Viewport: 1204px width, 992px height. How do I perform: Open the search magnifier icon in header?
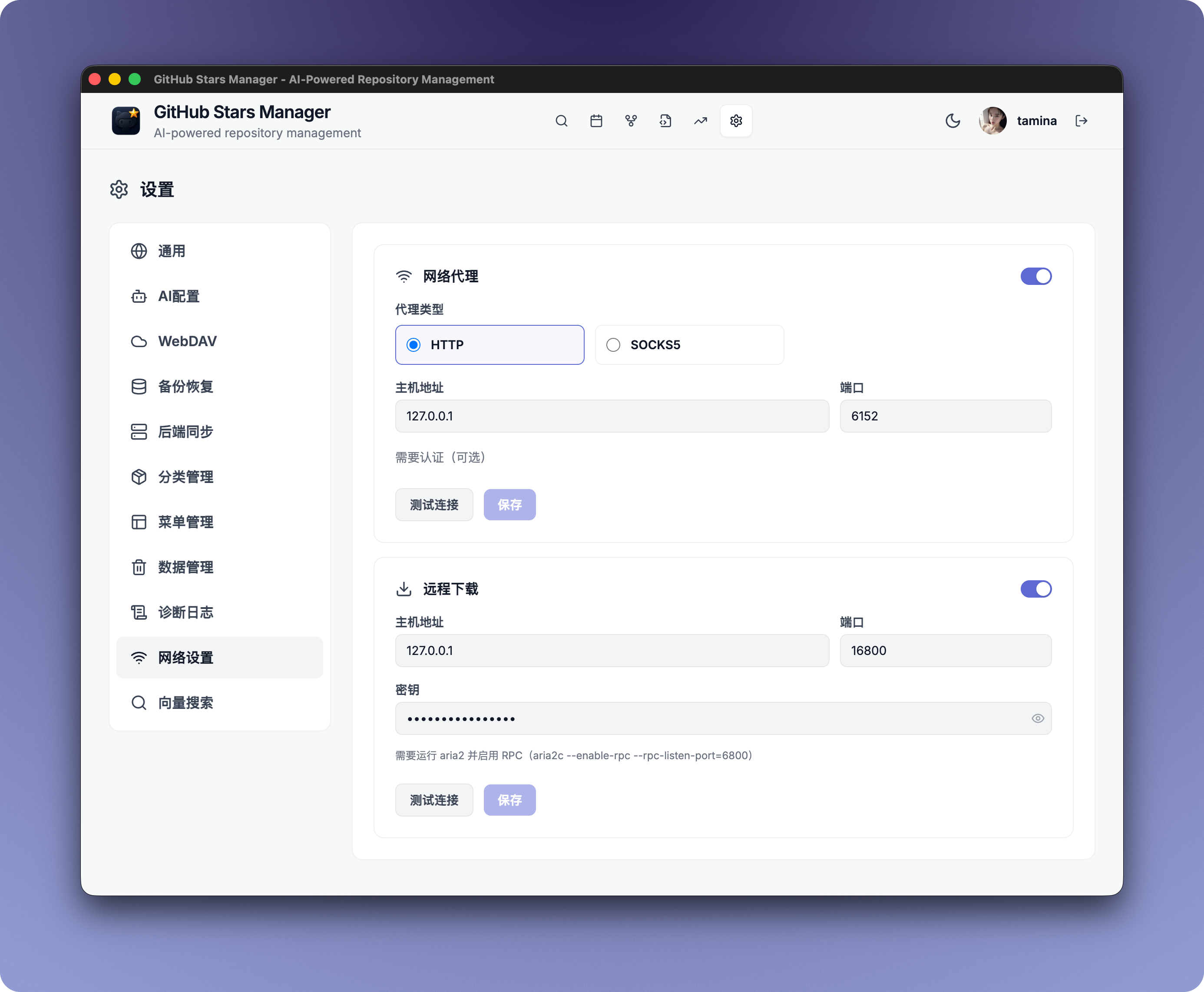[561, 121]
